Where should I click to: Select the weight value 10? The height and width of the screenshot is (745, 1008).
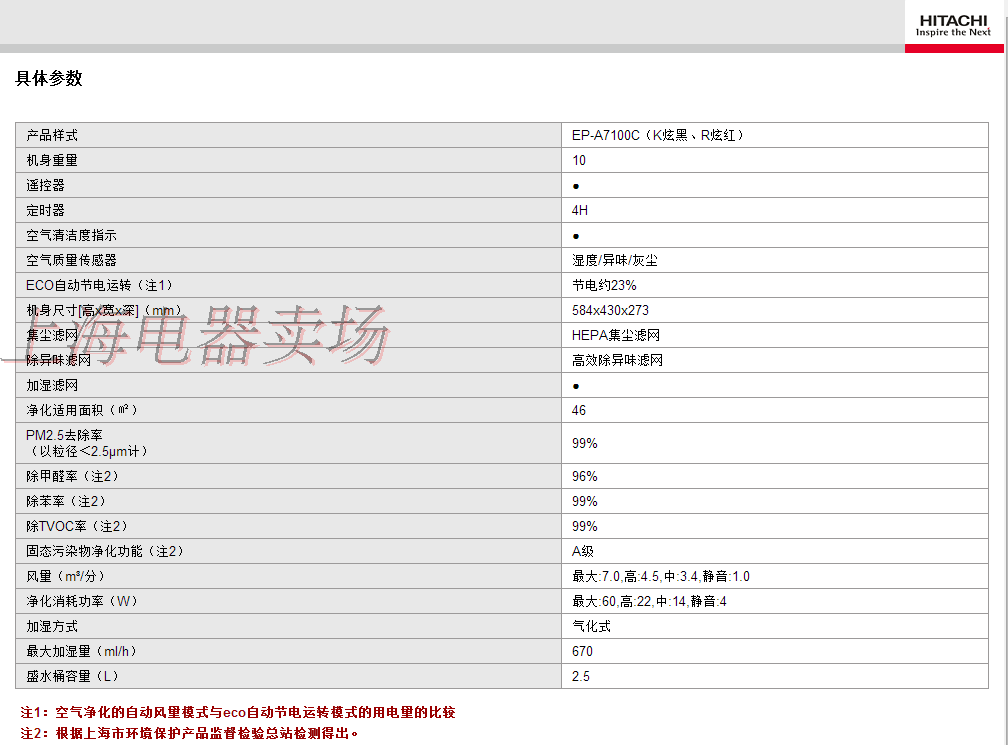click(x=579, y=160)
